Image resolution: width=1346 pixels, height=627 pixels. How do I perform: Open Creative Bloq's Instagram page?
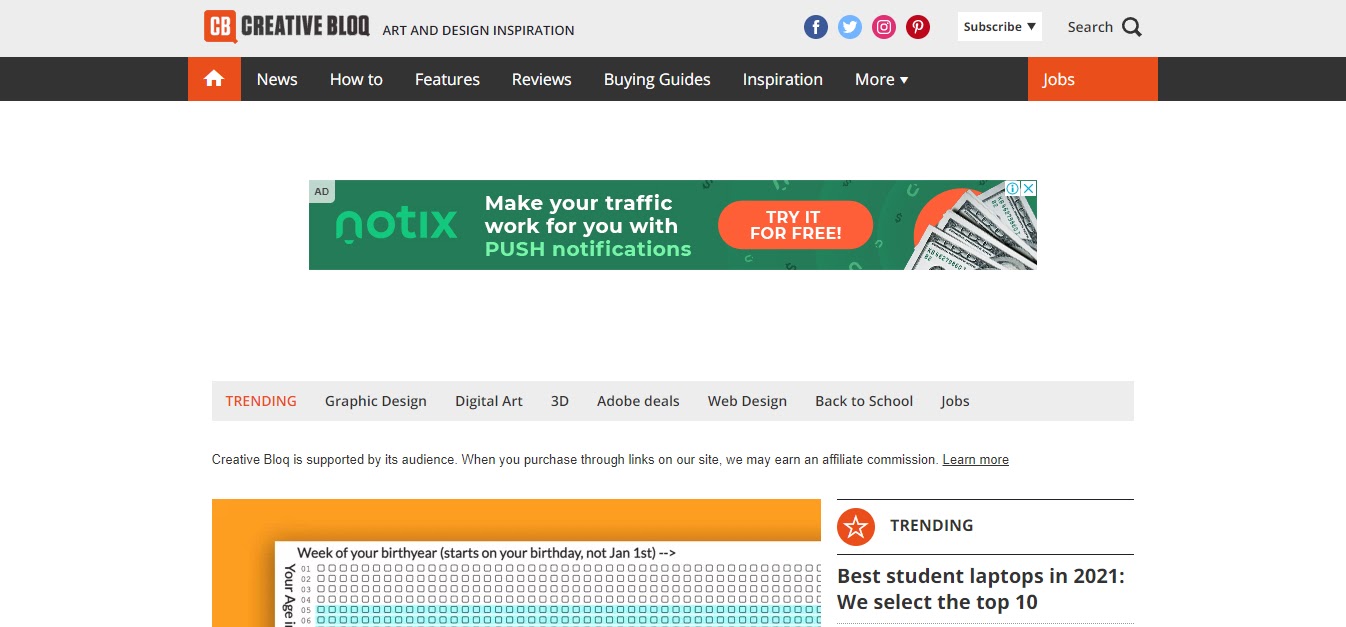point(884,27)
